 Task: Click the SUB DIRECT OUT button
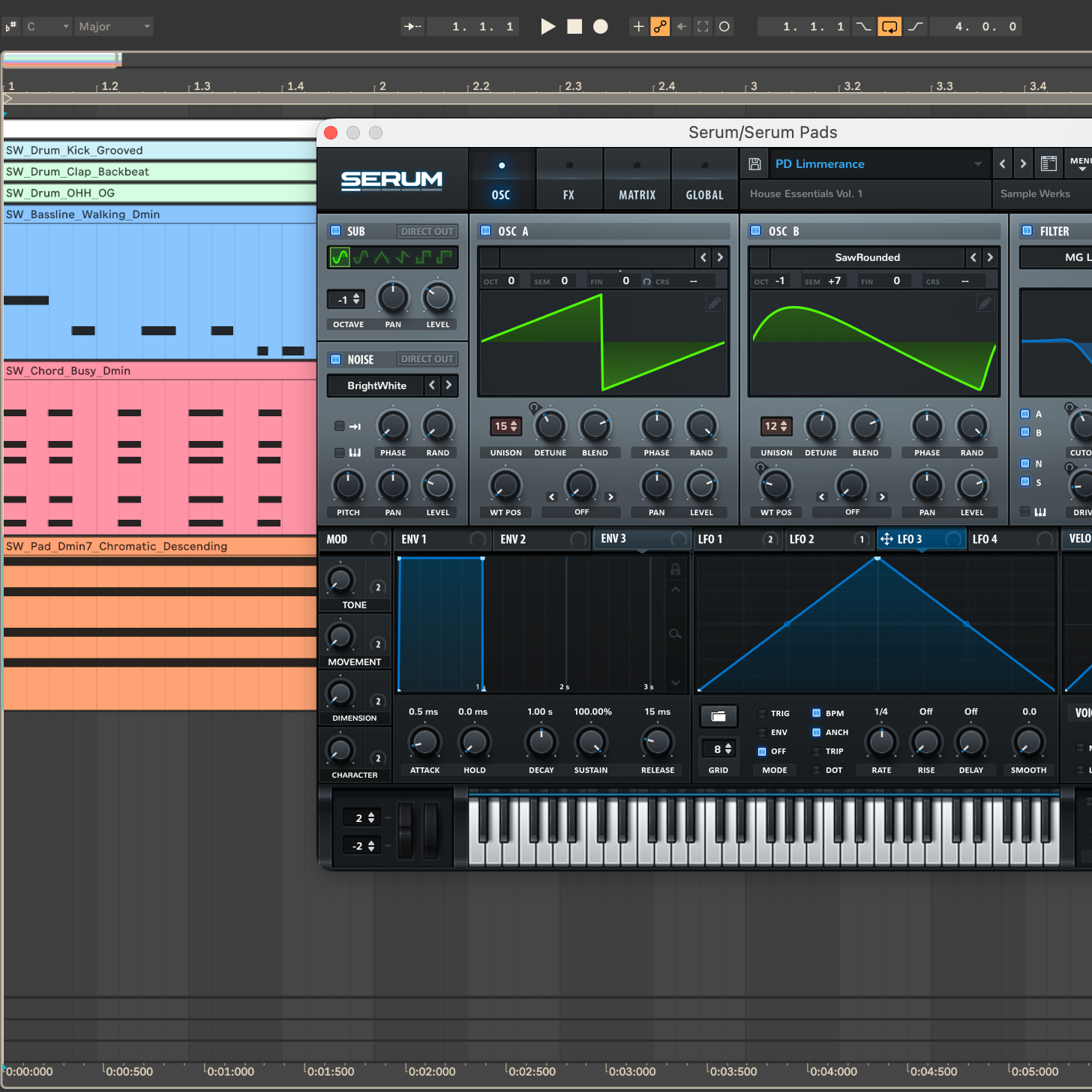[x=427, y=232]
